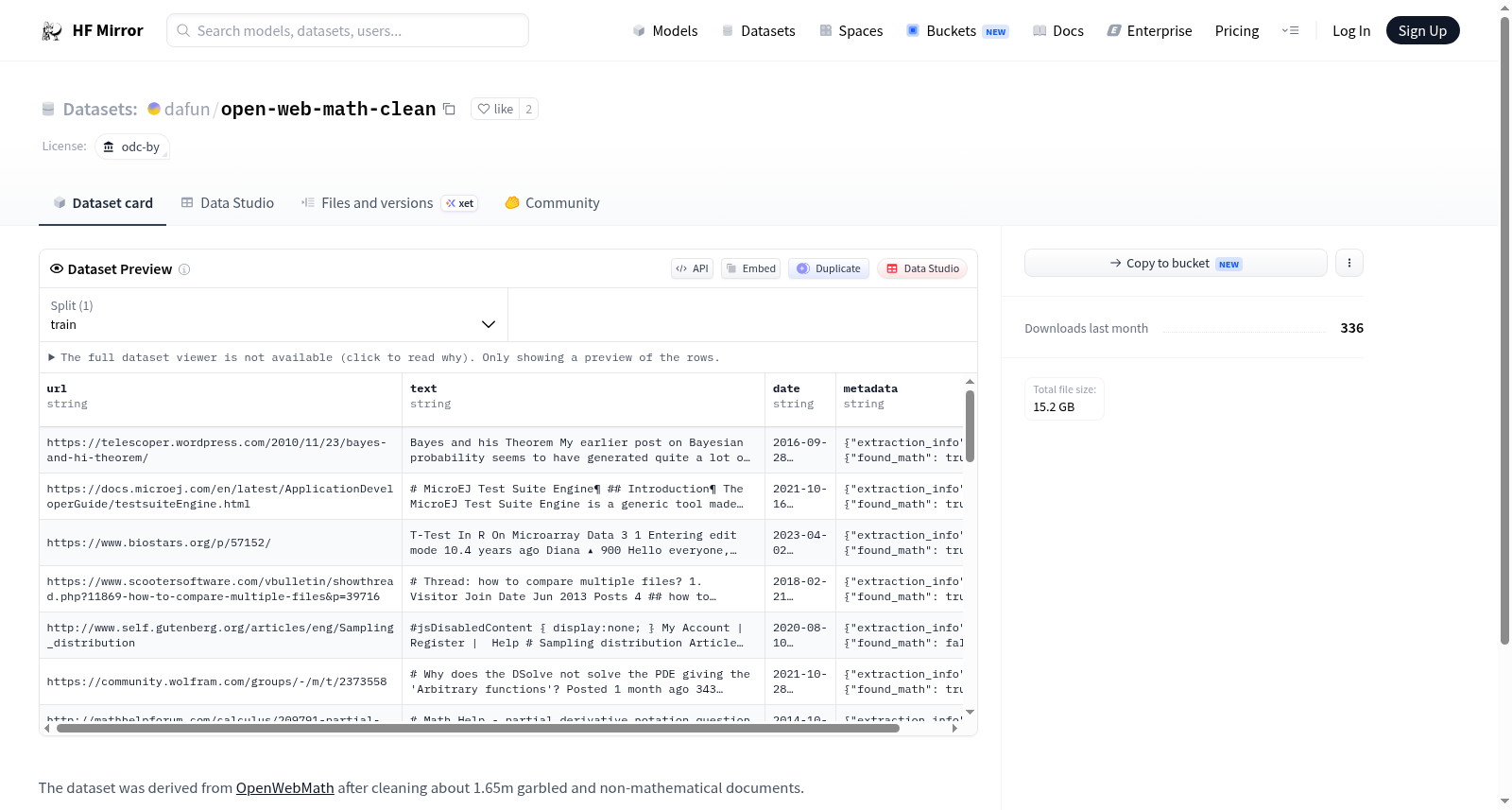Screen dimensions: 1512x810
Task: Select the biostars.org url cell
Action: pos(220,543)
